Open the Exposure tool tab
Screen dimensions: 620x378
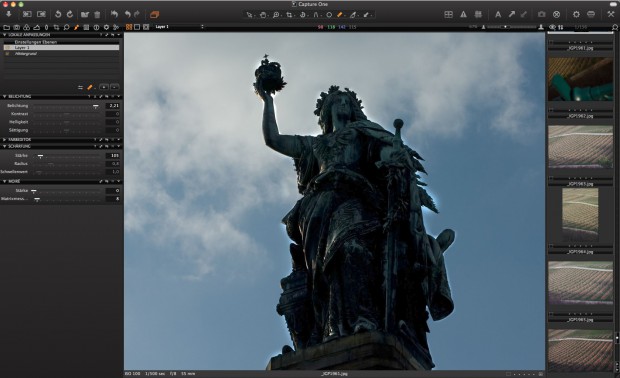[36, 27]
